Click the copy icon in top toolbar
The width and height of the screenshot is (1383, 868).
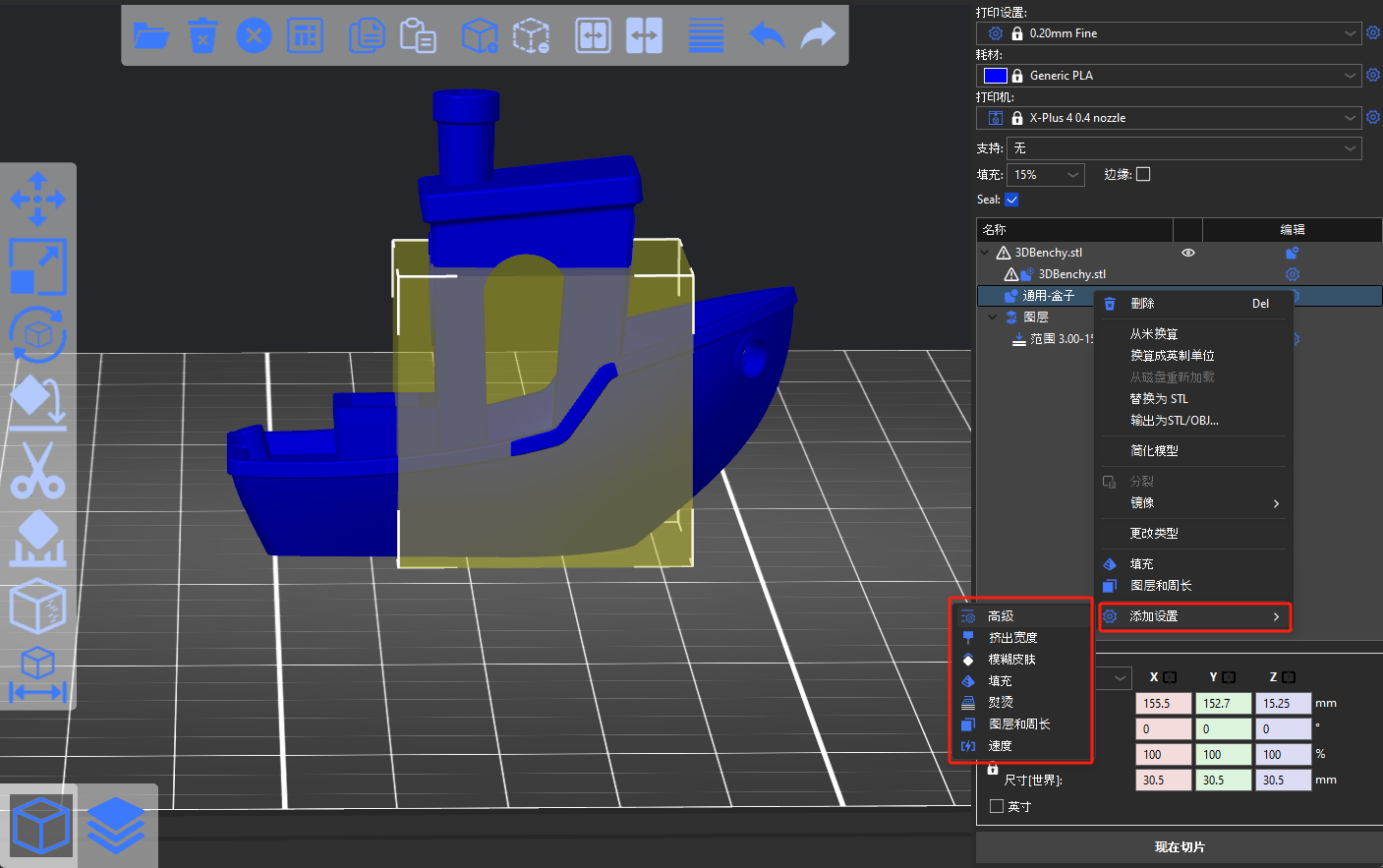click(x=367, y=36)
